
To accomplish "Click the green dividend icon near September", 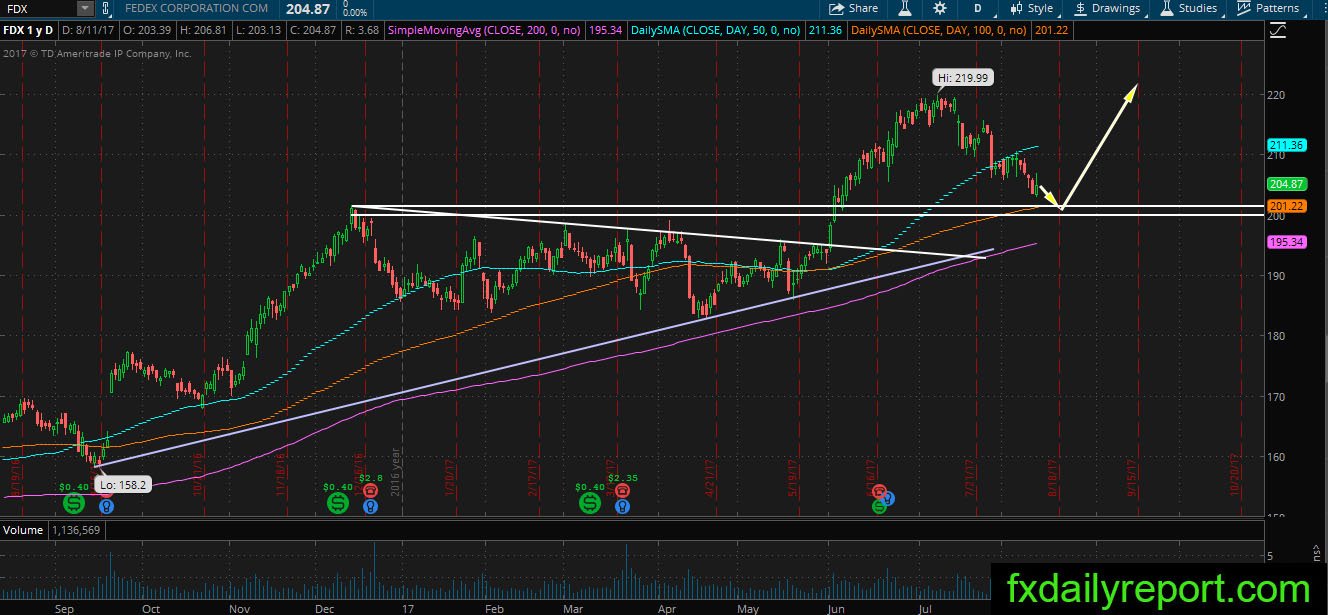I will point(75,501).
